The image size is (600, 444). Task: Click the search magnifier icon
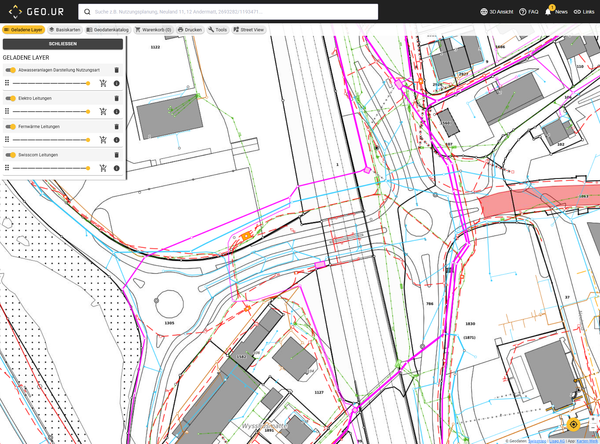[87, 12]
